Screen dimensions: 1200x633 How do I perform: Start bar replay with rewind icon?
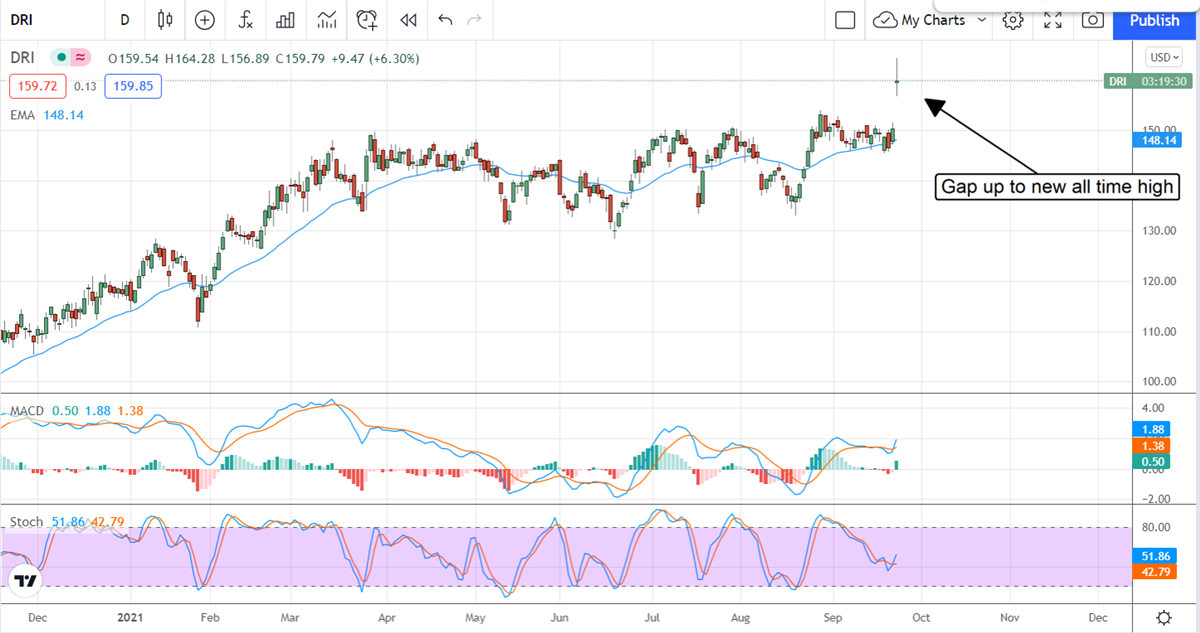click(407, 20)
